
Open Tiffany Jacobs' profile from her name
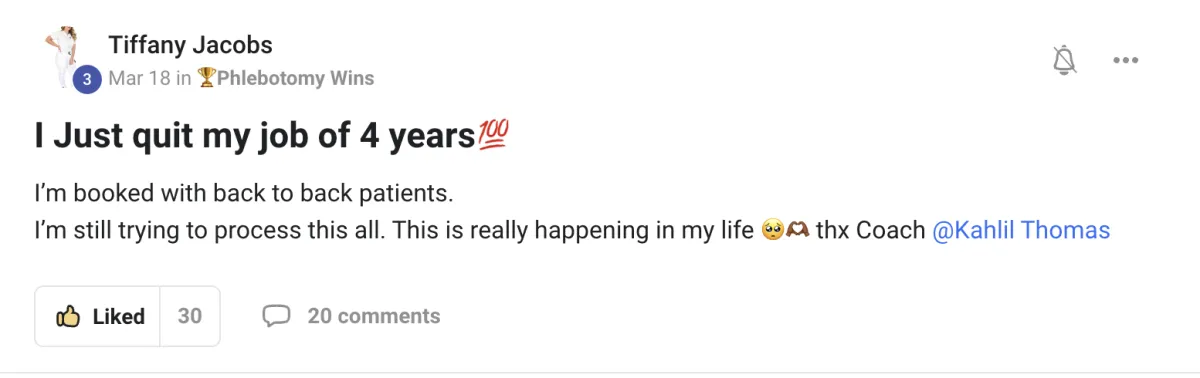coord(190,45)
